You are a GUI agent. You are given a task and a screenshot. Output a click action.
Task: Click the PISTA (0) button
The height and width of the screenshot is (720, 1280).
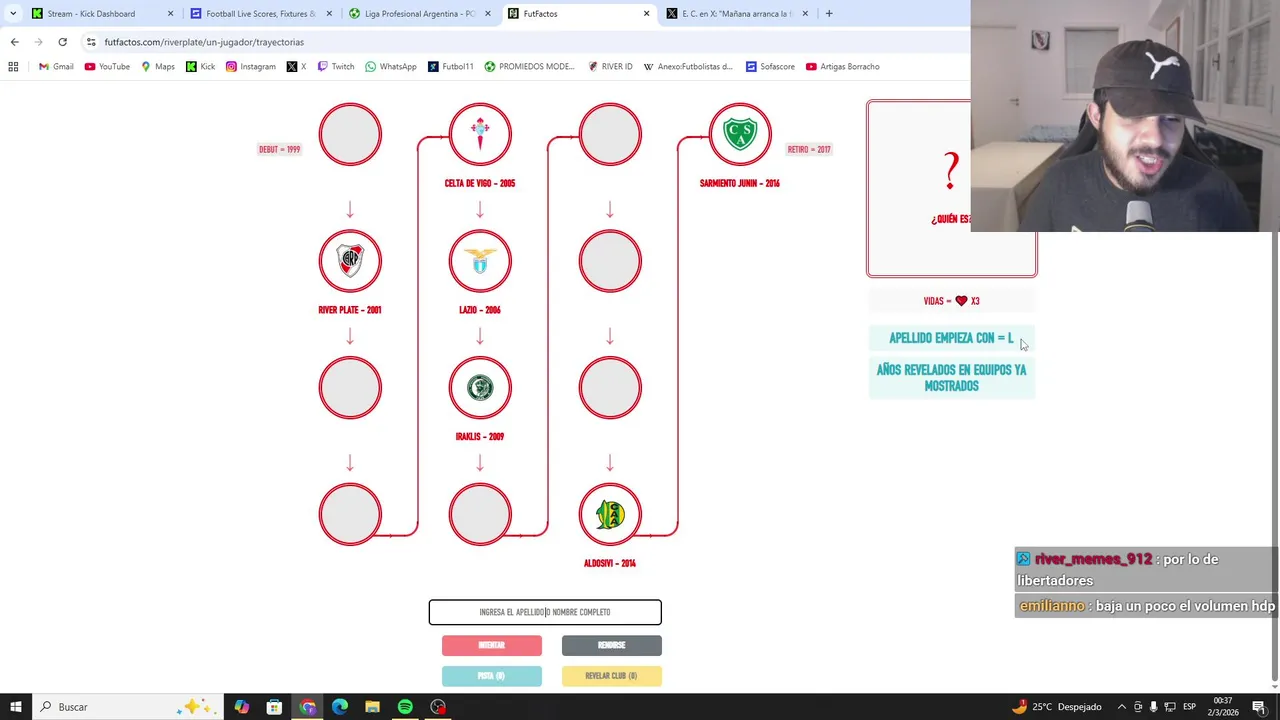pyautogui.click(x=492, y=676)
